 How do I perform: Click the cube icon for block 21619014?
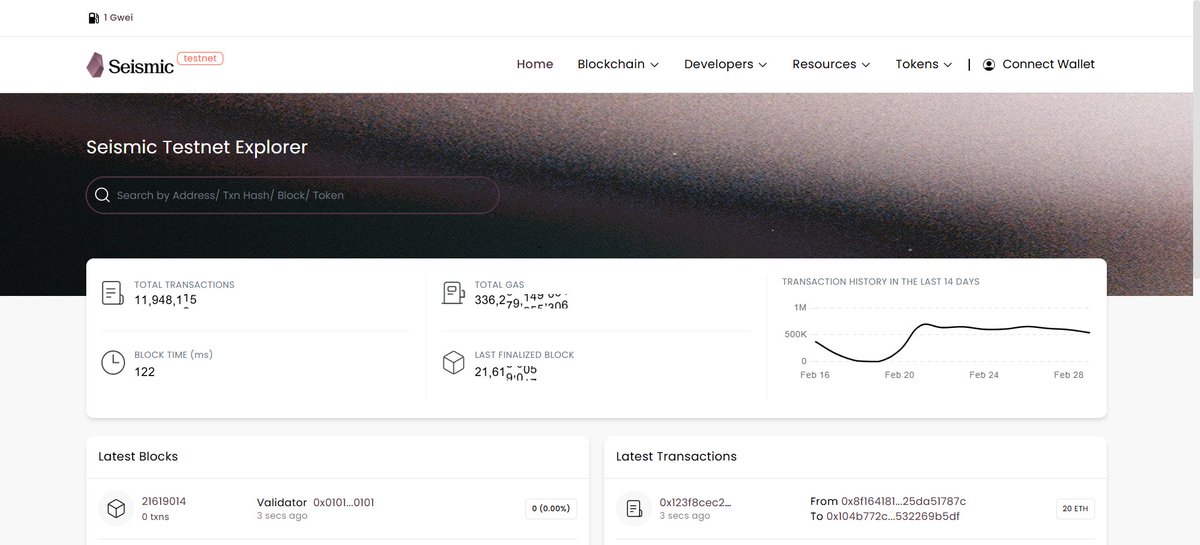pos(116,509)
